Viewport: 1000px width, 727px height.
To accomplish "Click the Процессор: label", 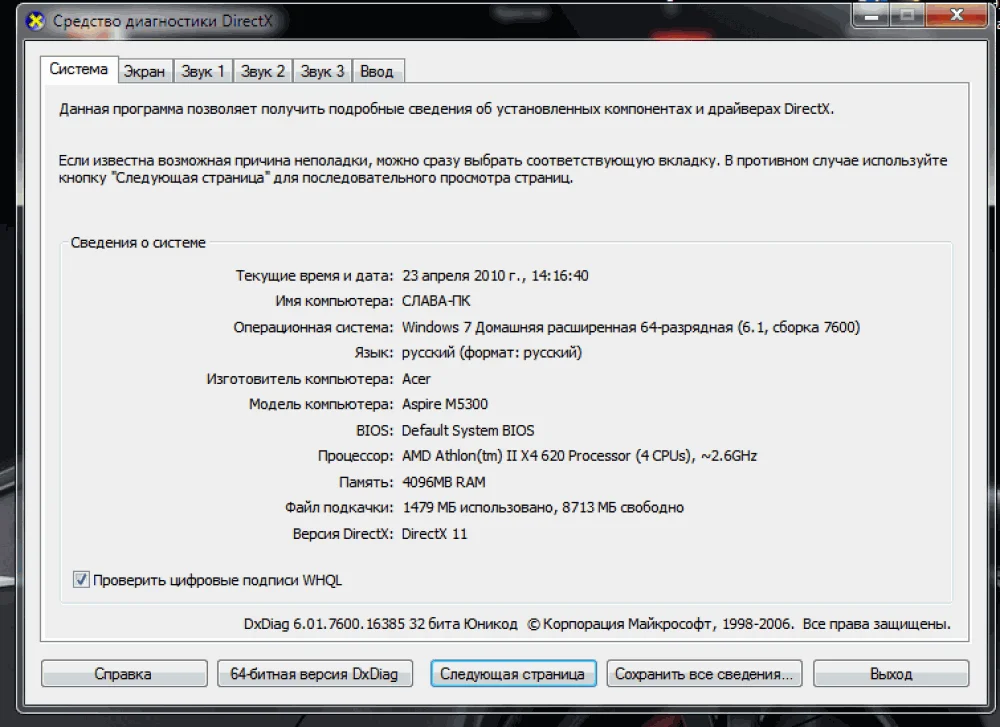I will tap(355, 456).
